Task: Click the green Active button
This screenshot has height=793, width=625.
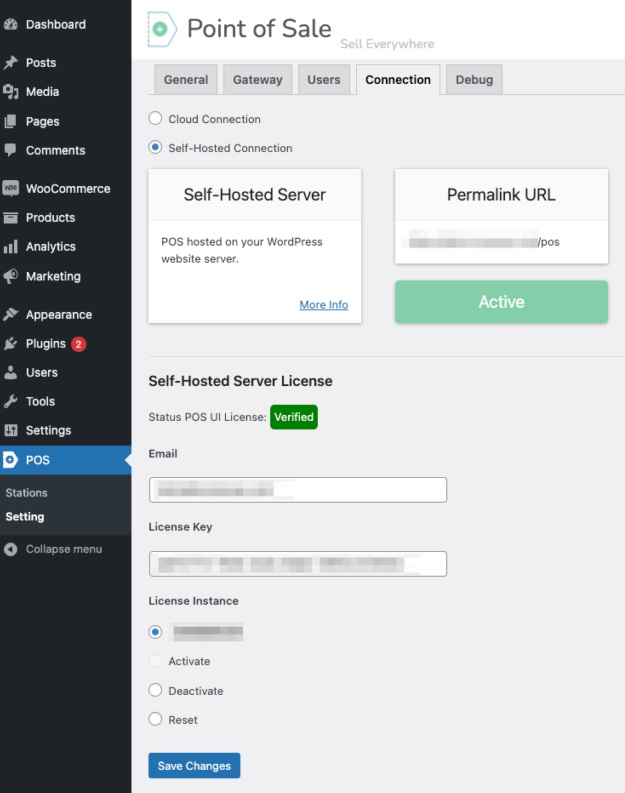Action: (501, 302)
